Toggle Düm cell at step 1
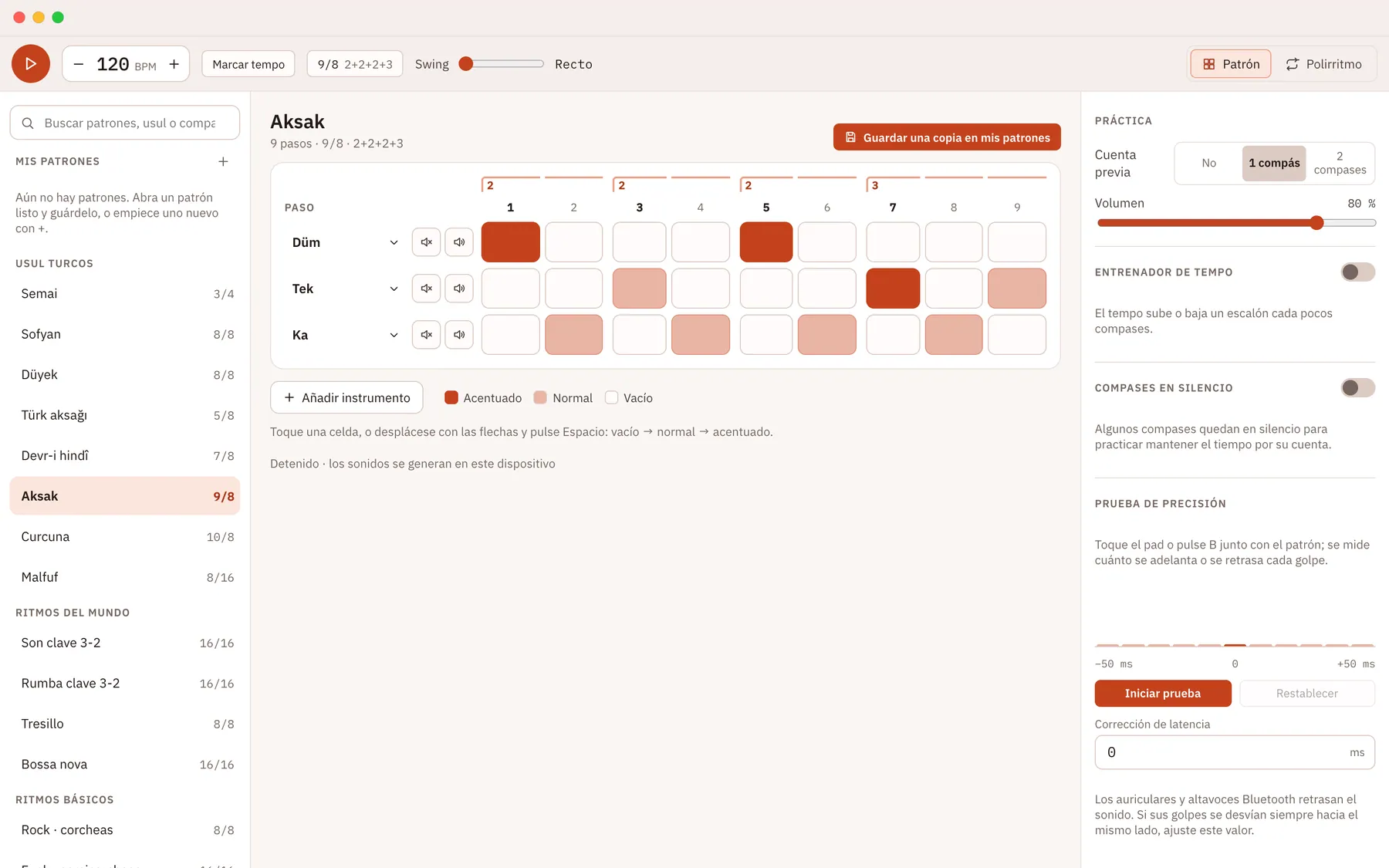1389x868 pixels. point(511,242)
